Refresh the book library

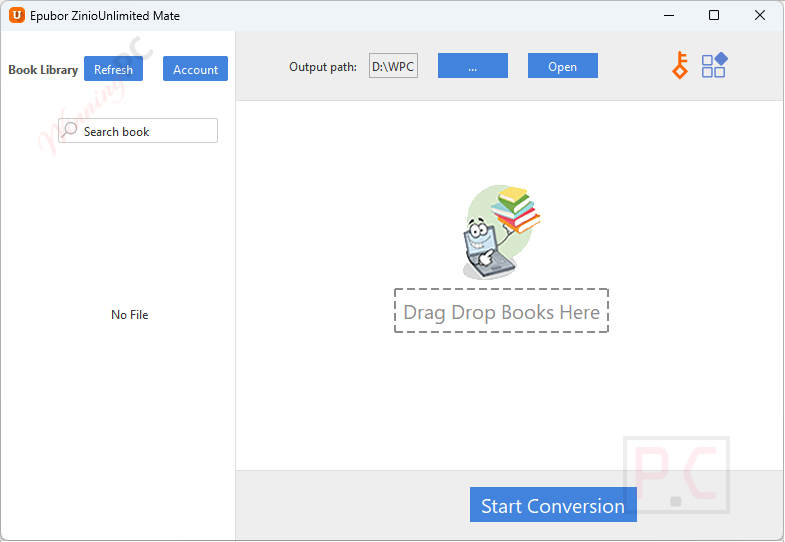[114, 69]
